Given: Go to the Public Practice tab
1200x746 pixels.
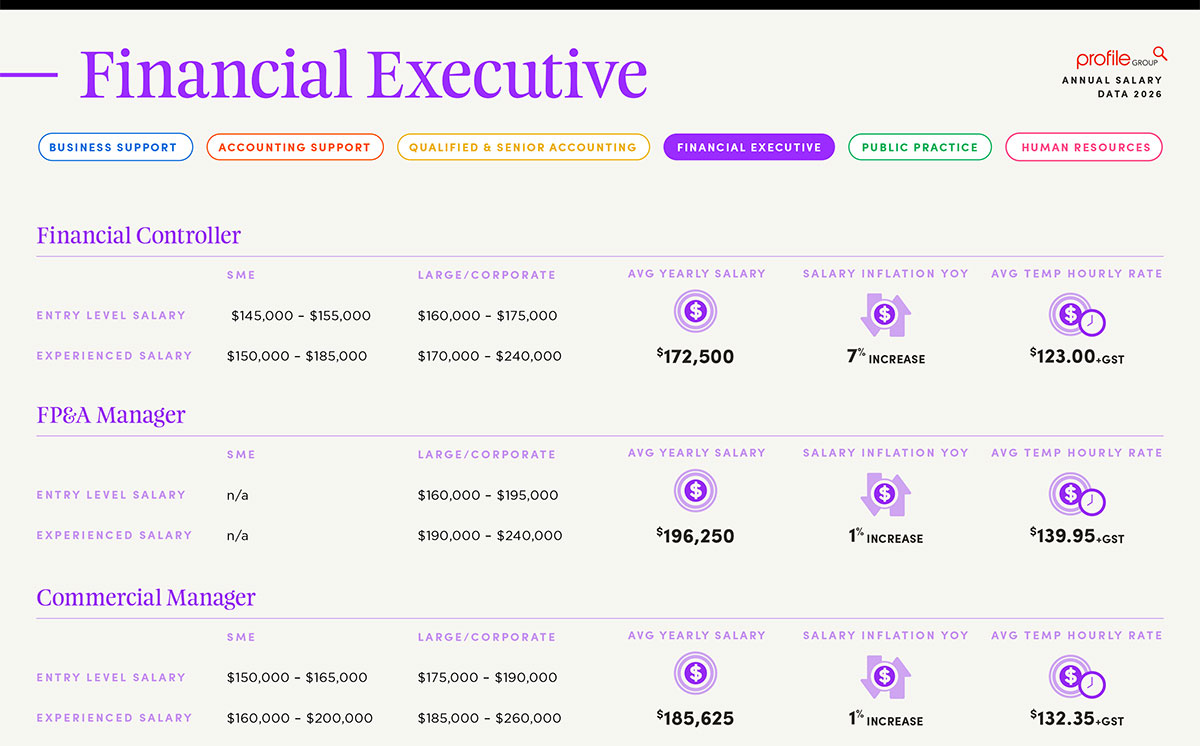Looking at the screenshot, I should pos(920,147).
